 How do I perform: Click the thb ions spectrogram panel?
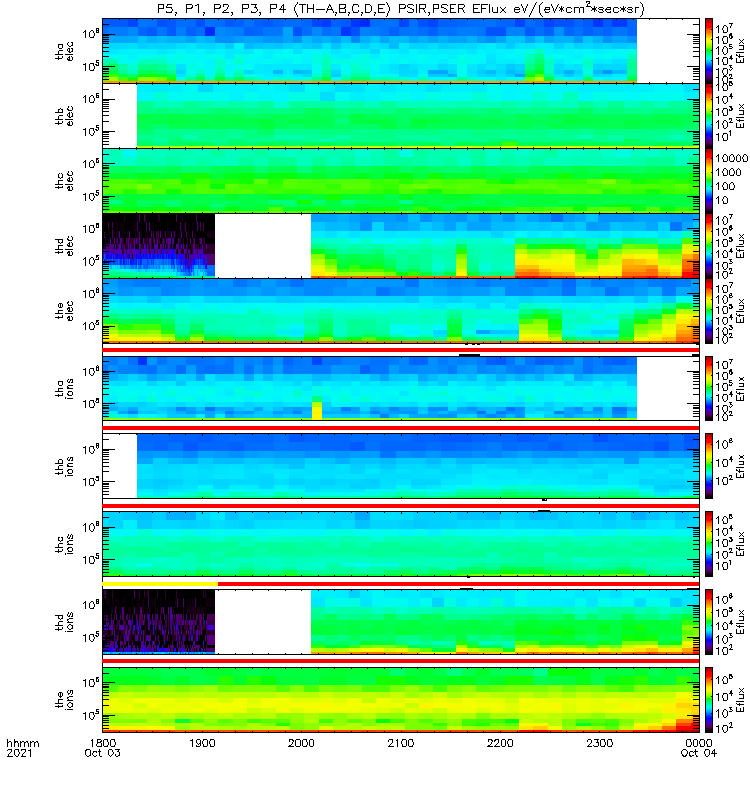(x=401, y=466)
